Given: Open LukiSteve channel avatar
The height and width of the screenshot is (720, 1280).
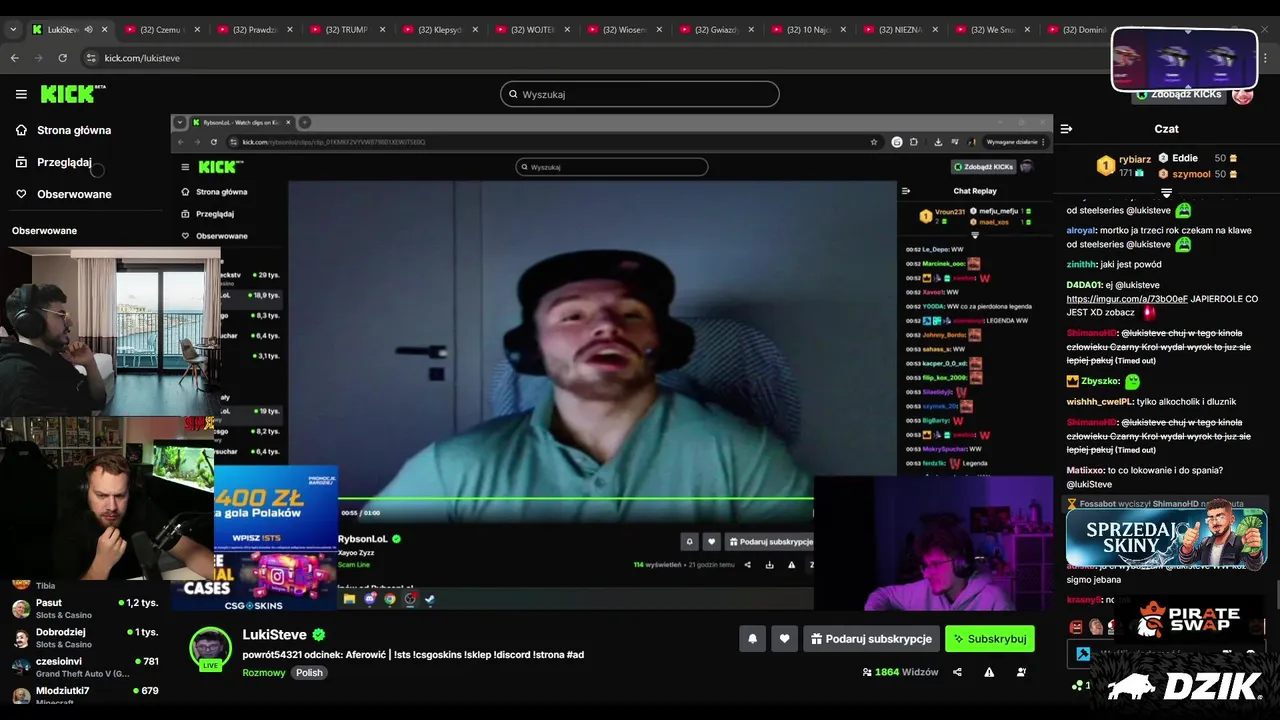Looking at the screenshot, I should click(x=211, y=648).
